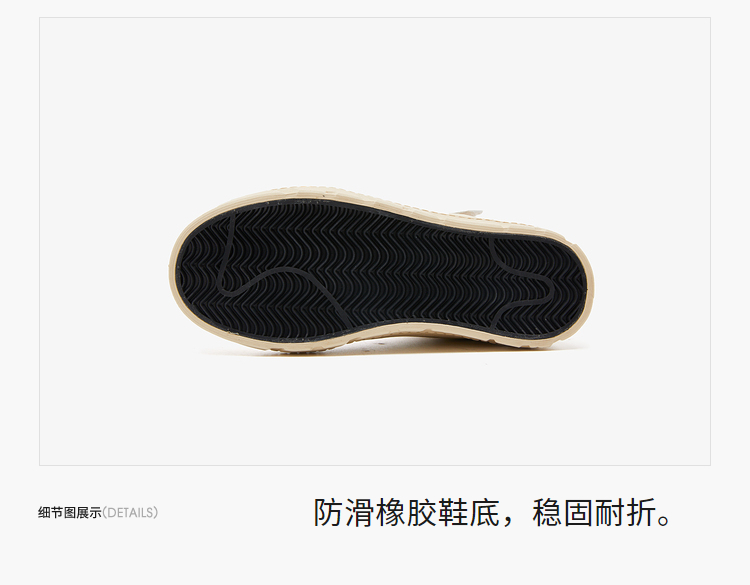Click the comma in the caption sentence
The width and height of the screenshot is (750, 585).
pyautogui.click(x=508, y=521)
